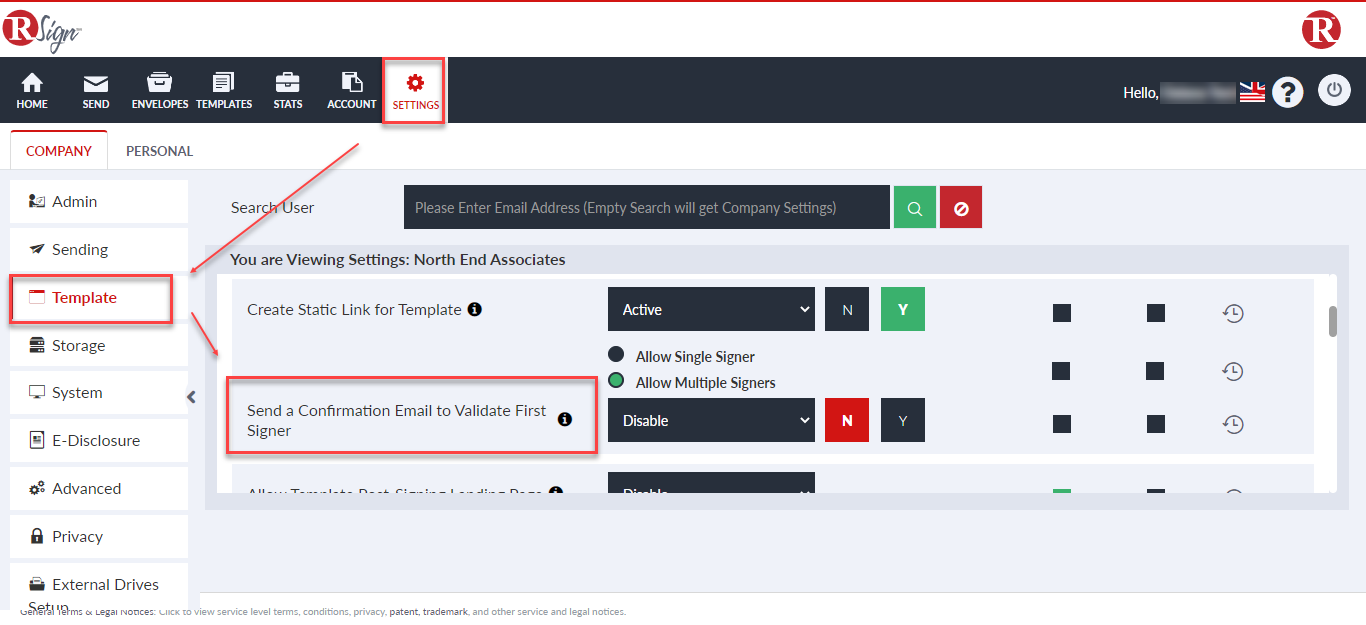Click the green search user button
This screenshot has width=1366, height=625.
click(x=915, y=208)
